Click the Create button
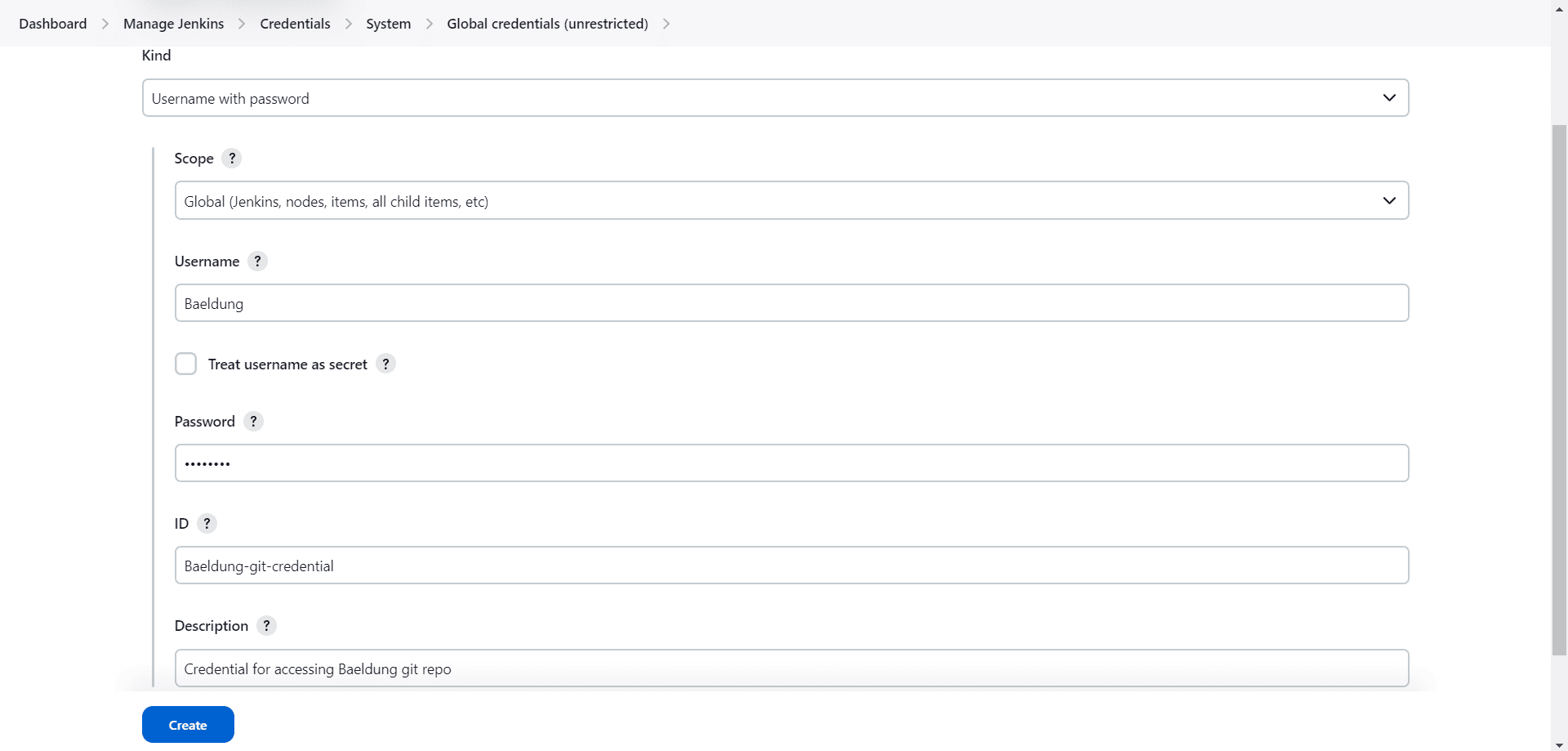1568x751 pixels. pos(188,725)
